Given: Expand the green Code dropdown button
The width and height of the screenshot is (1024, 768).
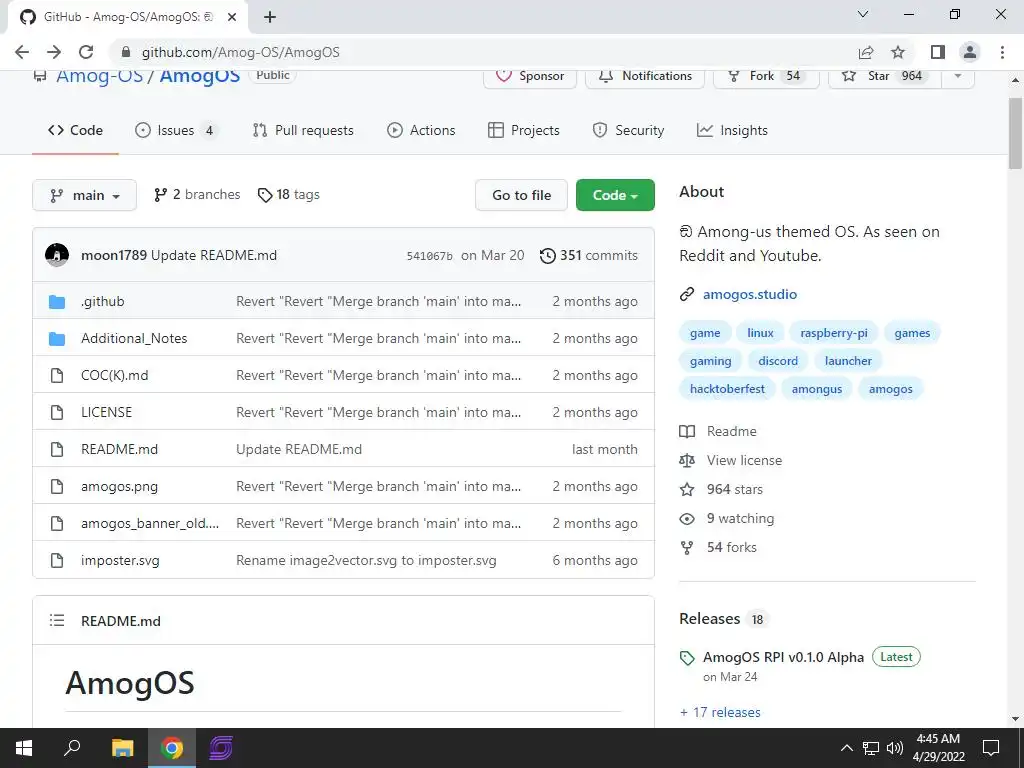Looking at the screenshot, I should tap(615, 195).
